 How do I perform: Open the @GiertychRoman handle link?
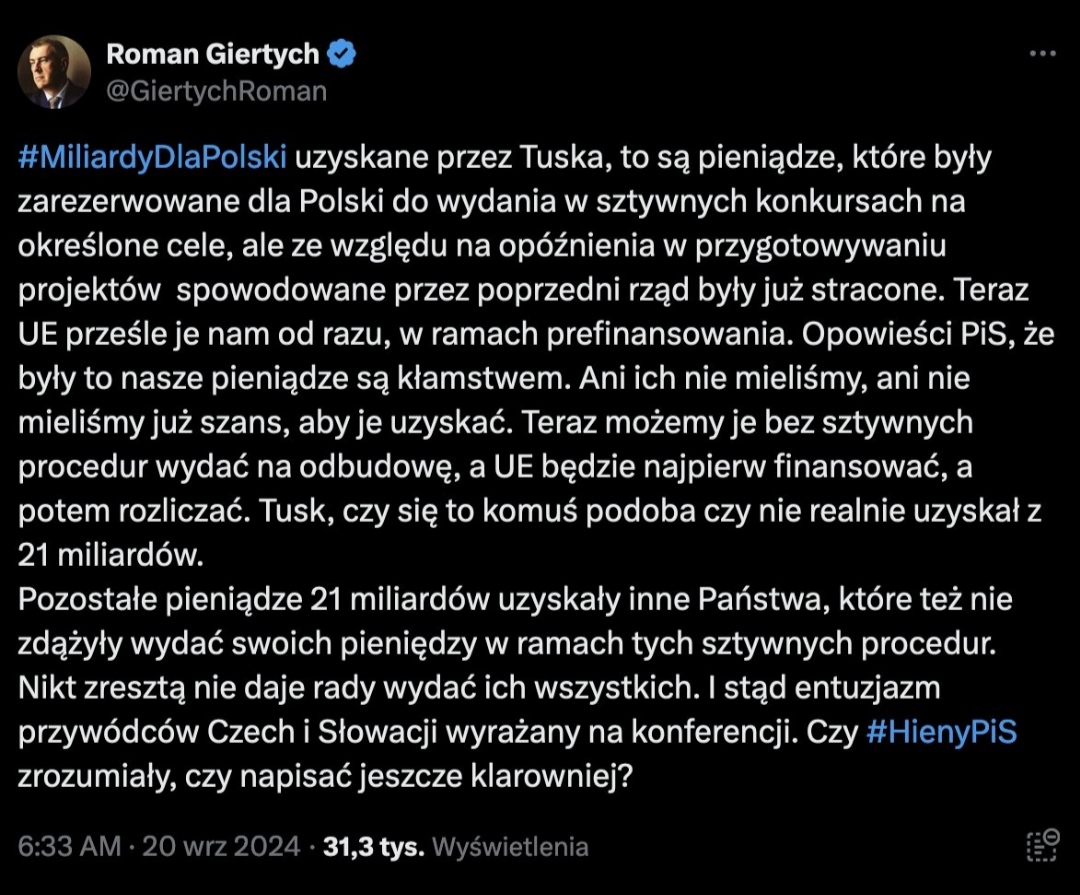pyautogui.click(x=216, y=91)
